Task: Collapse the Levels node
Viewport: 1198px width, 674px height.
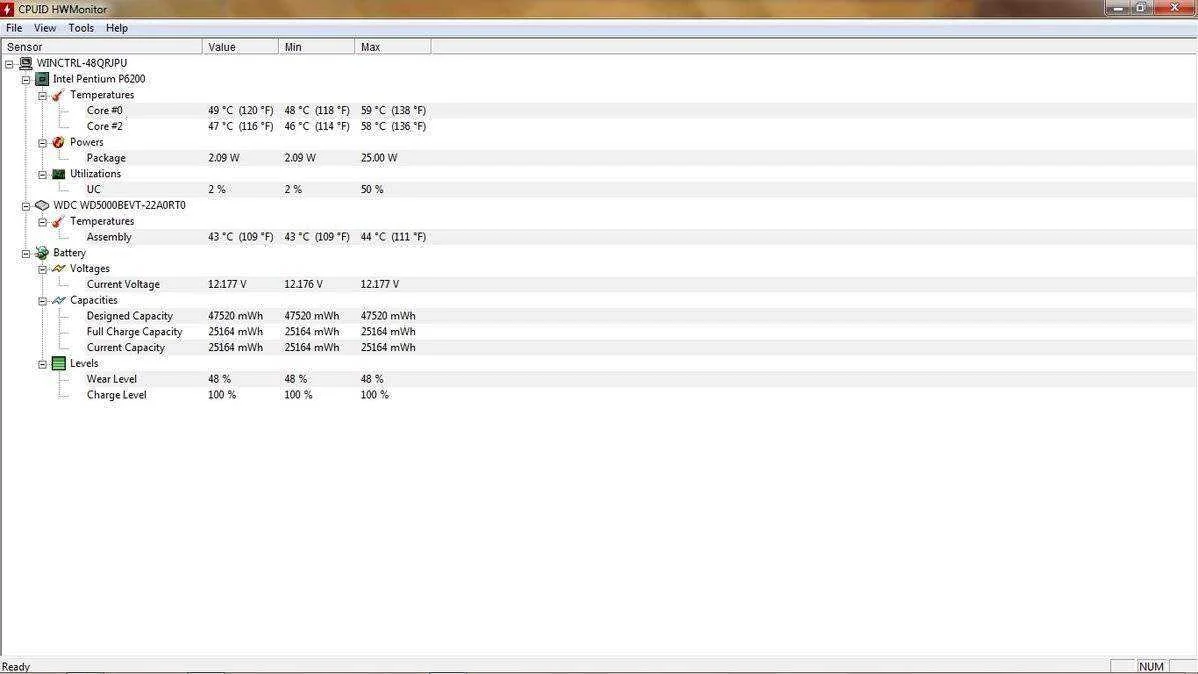Action: coord(43,365)
